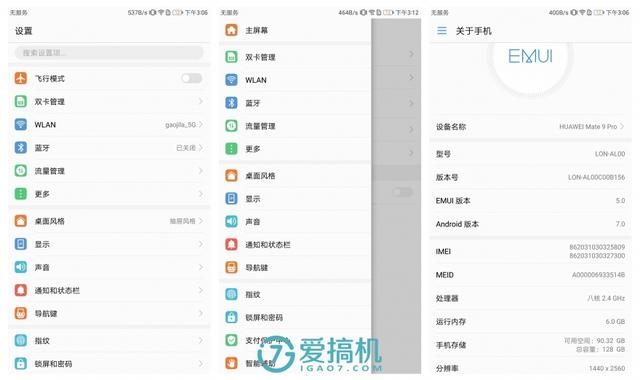This screenshot has height=380, width=640.
Task: Open 流量管理 icon in left settings list
Action: pyautogui.click(x=21, y=171)
